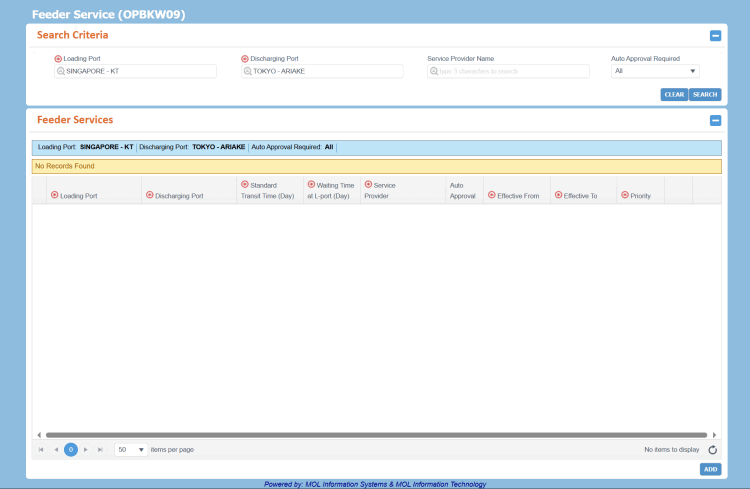
Task: Click the search icon in Discharging Port field
Action: [248, 72]
